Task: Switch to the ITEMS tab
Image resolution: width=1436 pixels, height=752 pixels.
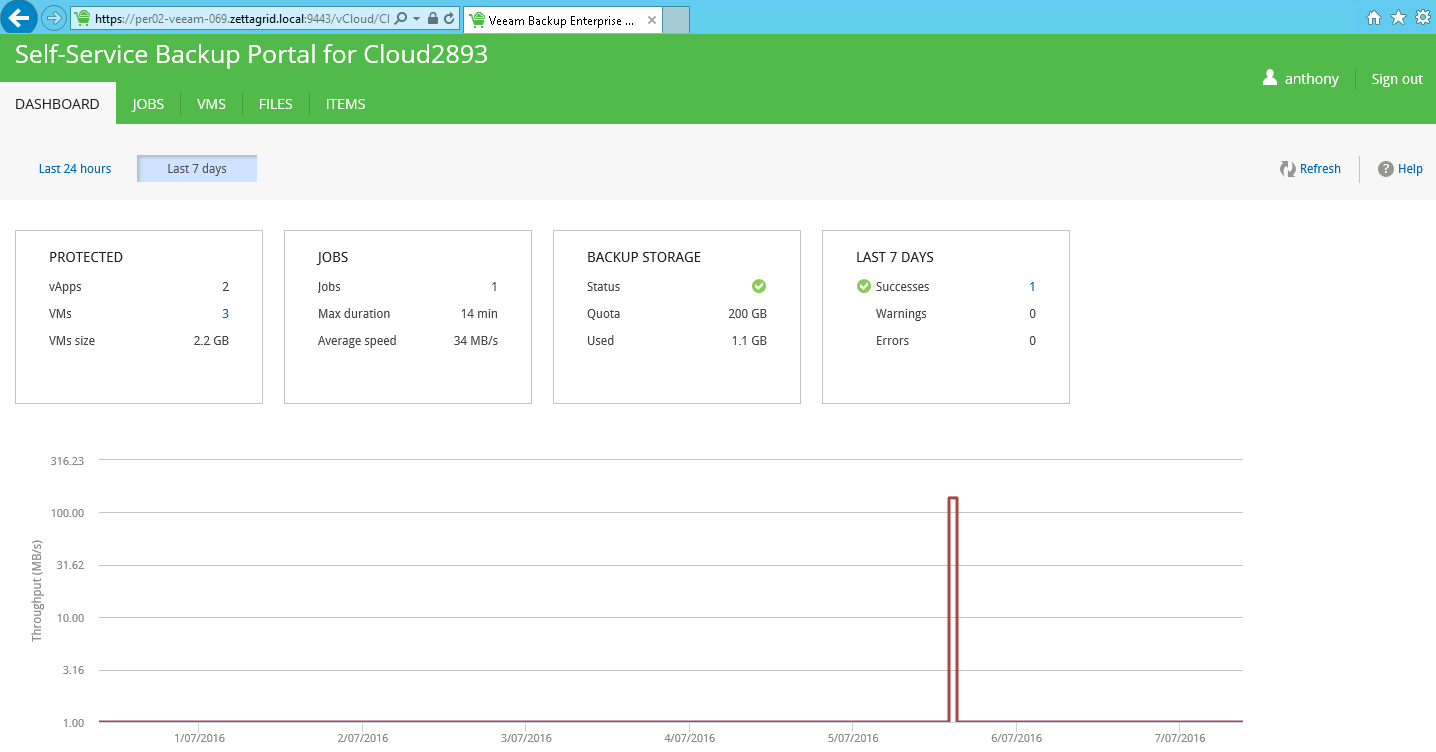Action: (346, 103)
